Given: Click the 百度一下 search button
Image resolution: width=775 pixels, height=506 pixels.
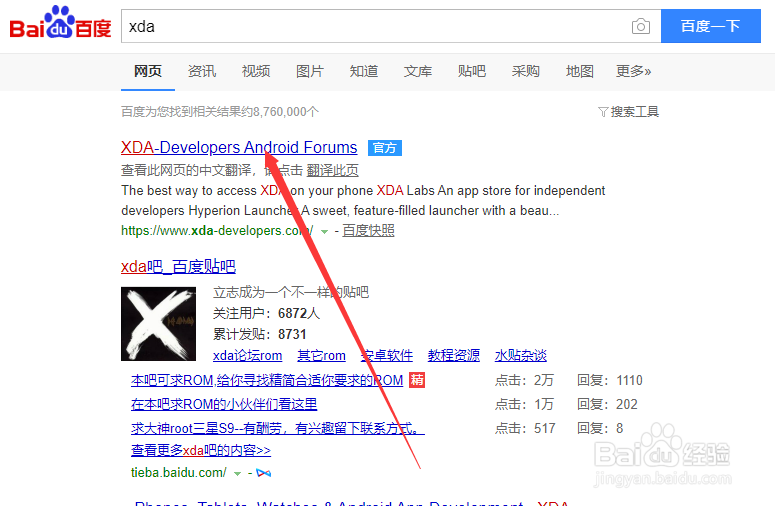Looking at the screenshot, I should point(711,26).
